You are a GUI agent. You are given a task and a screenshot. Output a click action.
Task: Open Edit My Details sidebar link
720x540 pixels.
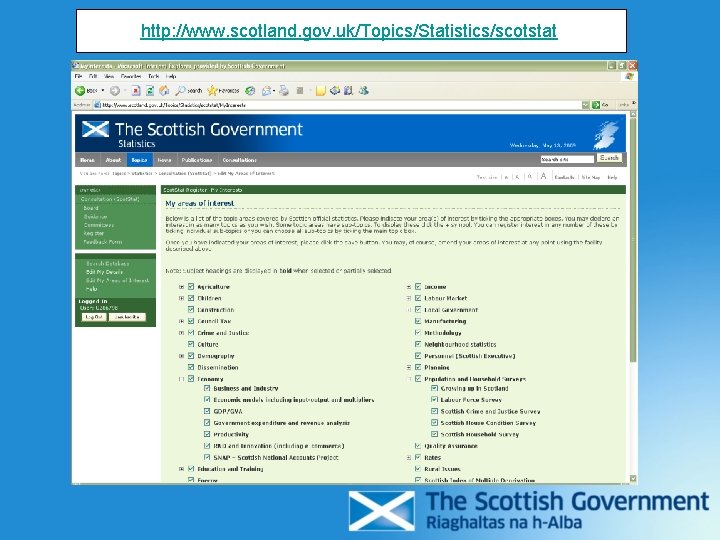pos(104,272)
